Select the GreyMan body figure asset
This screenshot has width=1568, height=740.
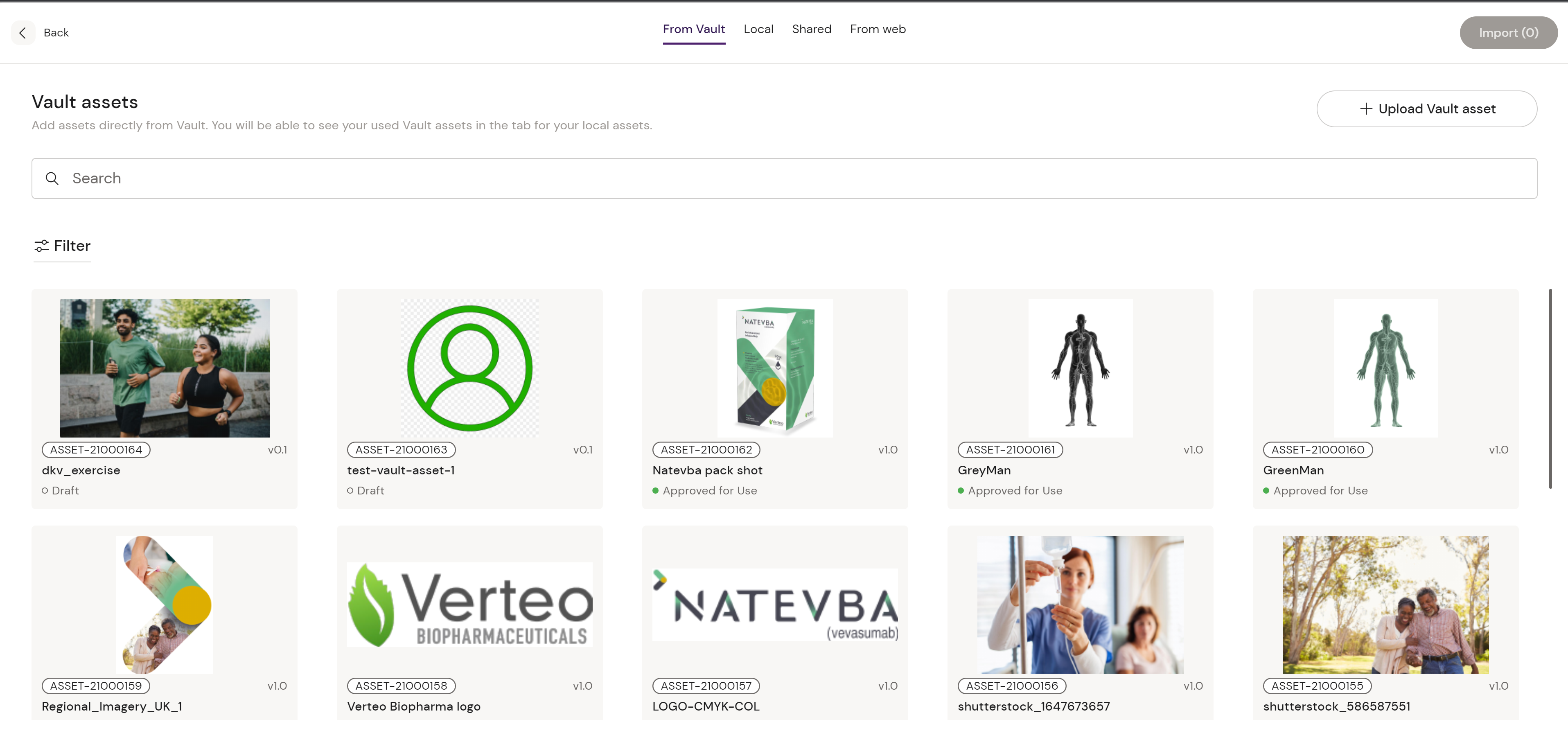coord(1080,368)
